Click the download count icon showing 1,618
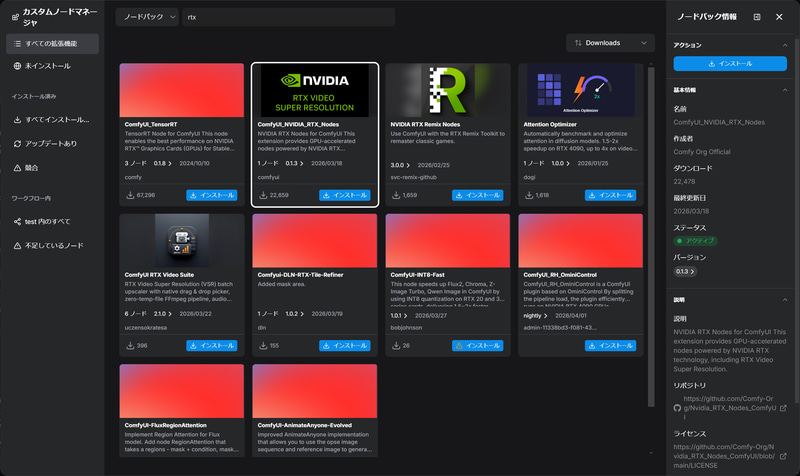Viewport: 800px width, 476px height. (x=529, y=195)
